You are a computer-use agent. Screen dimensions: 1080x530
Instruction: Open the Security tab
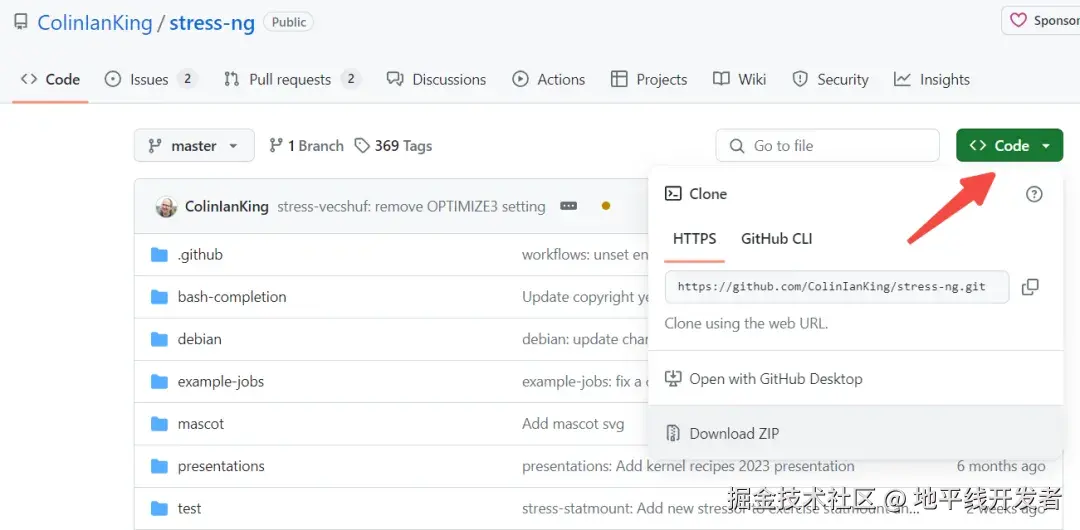(830, 79)
